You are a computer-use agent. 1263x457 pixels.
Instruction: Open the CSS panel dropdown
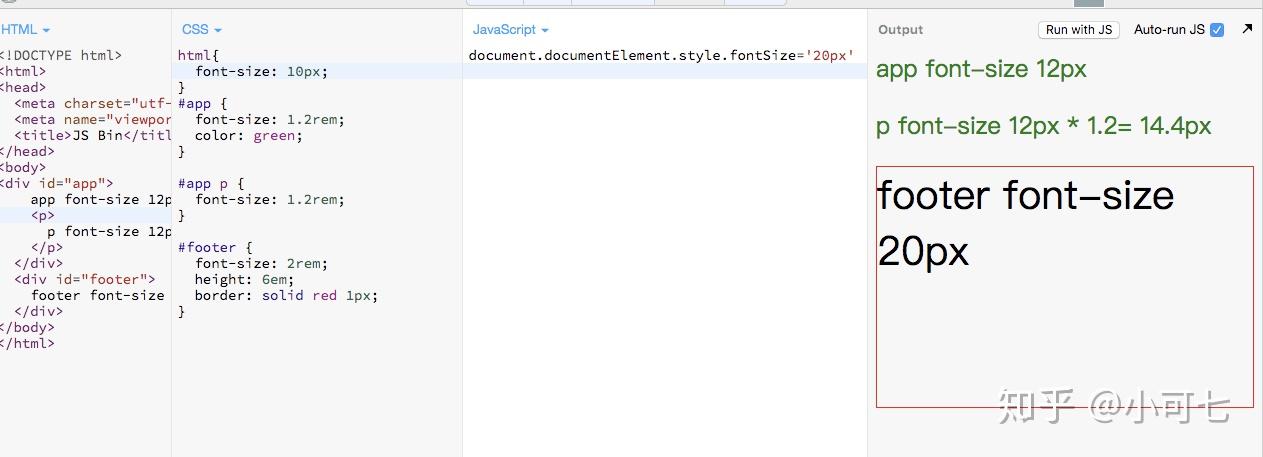201,30
